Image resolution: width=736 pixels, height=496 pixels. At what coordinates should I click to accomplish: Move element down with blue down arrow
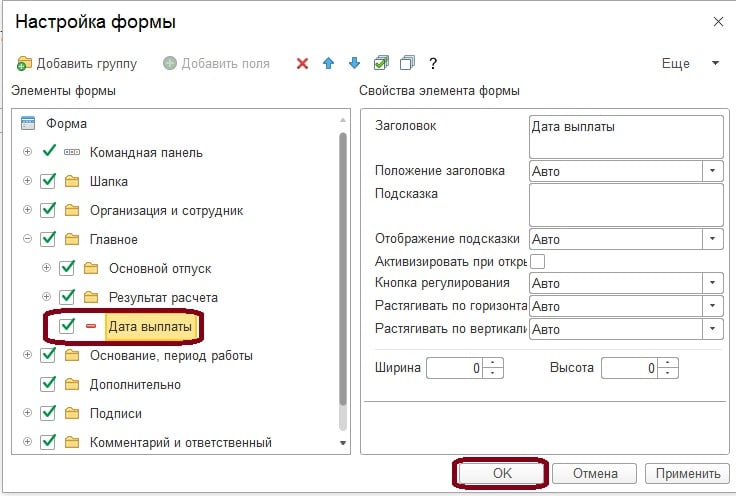click(354, 63)
